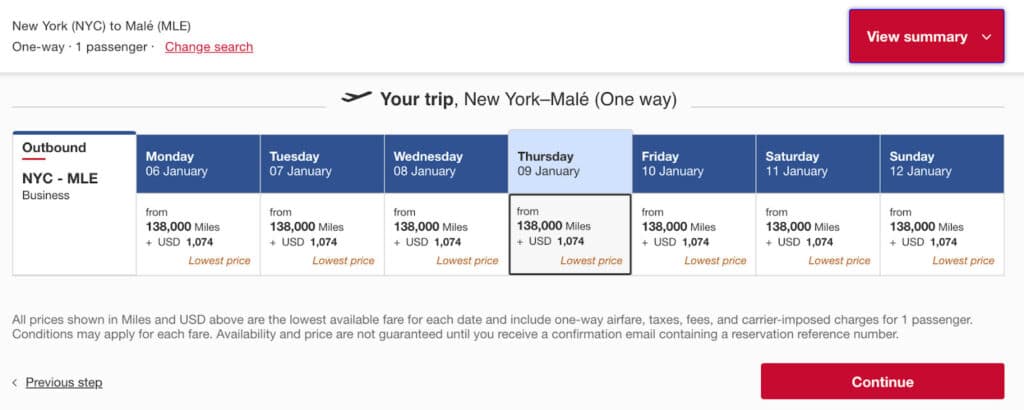
Task: Choose Friday's lowest price fare cell
Action: point(694,235)
